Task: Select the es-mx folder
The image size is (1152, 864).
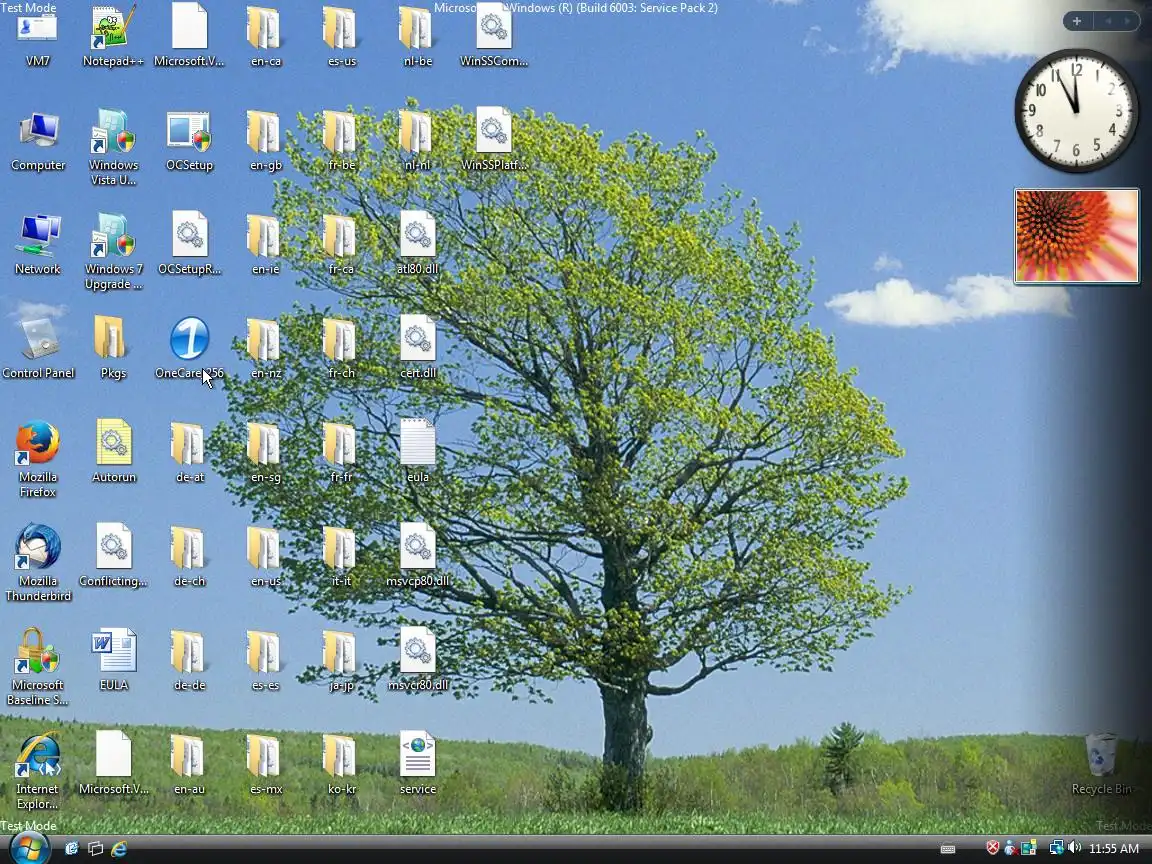Action: click(265, 765)
